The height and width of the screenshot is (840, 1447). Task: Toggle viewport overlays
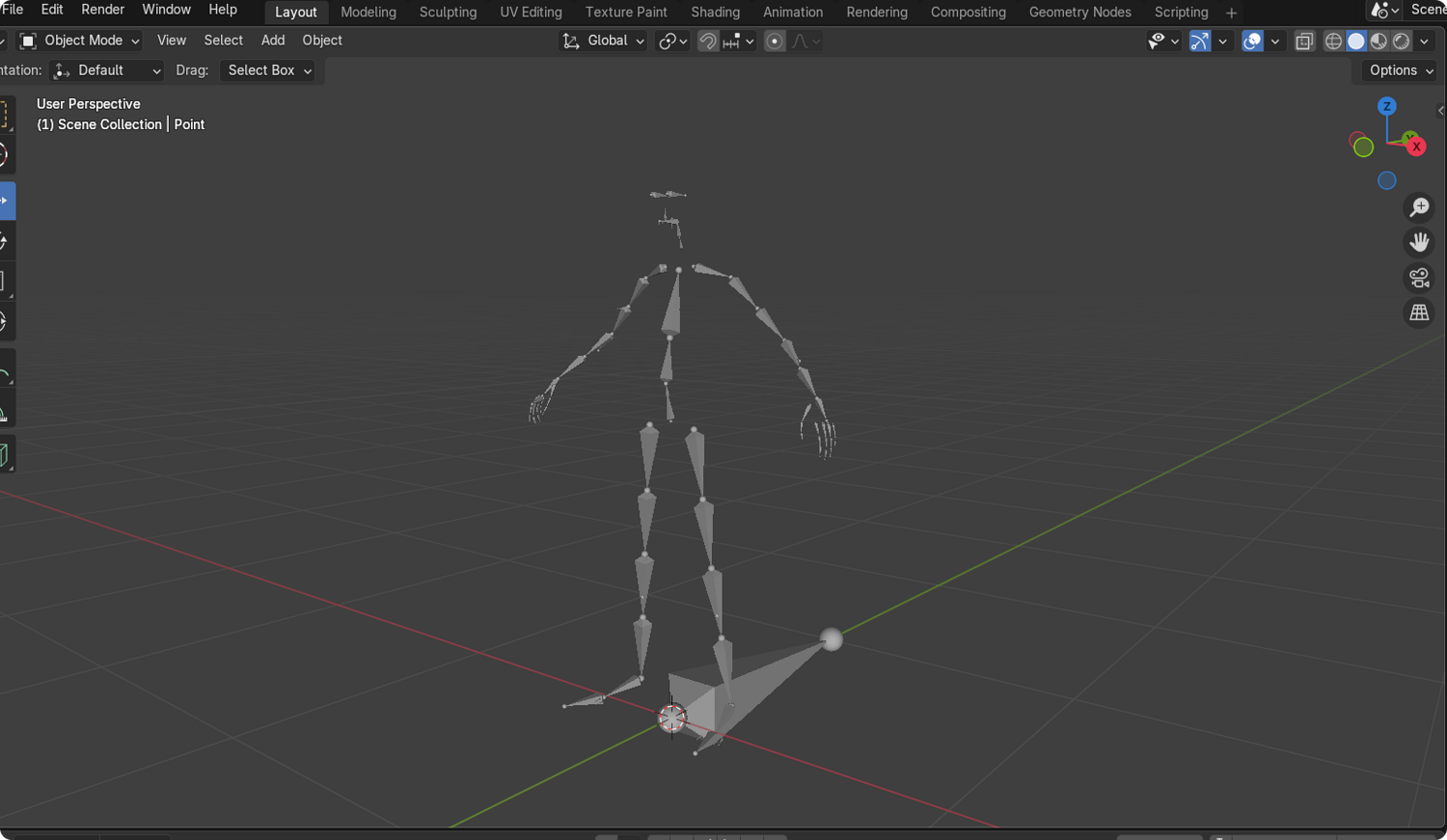[x=1252, y=41]
